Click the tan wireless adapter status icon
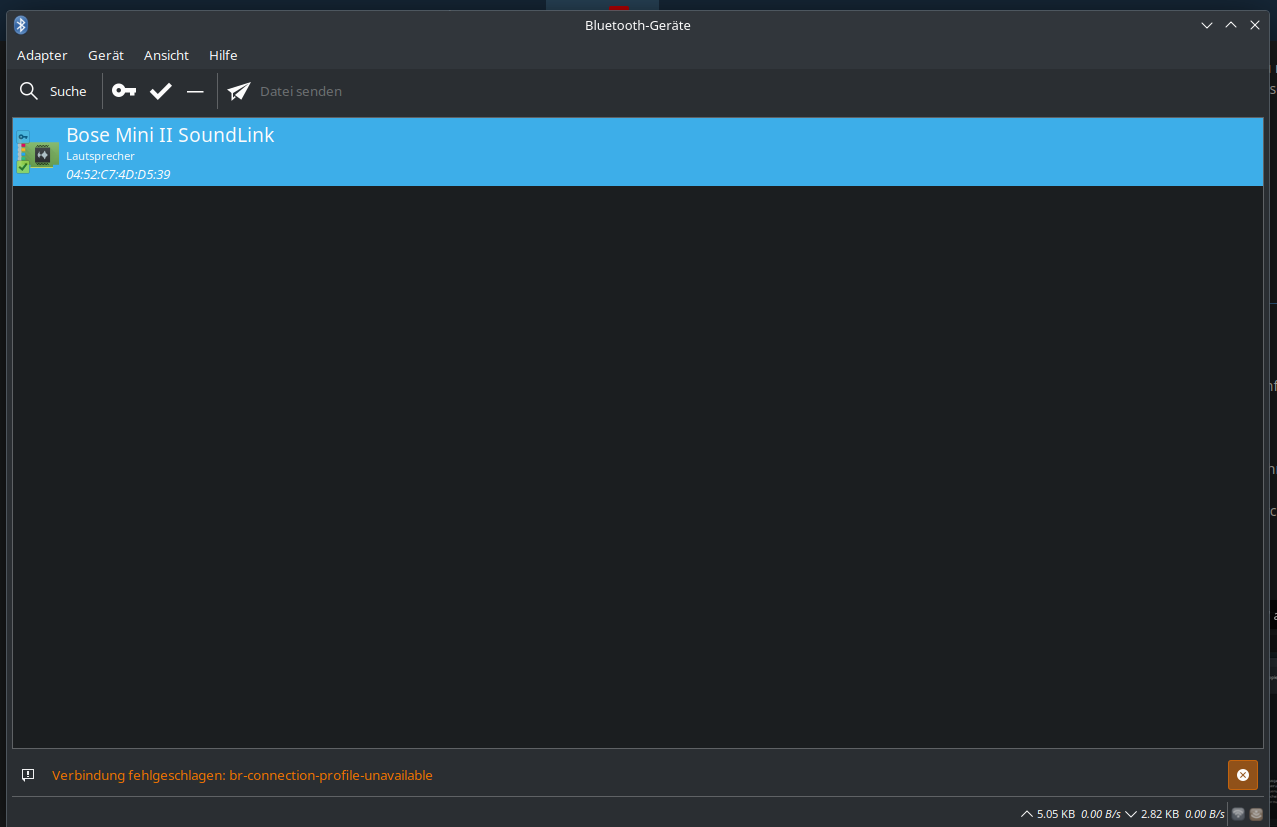 coord(1256,814)
